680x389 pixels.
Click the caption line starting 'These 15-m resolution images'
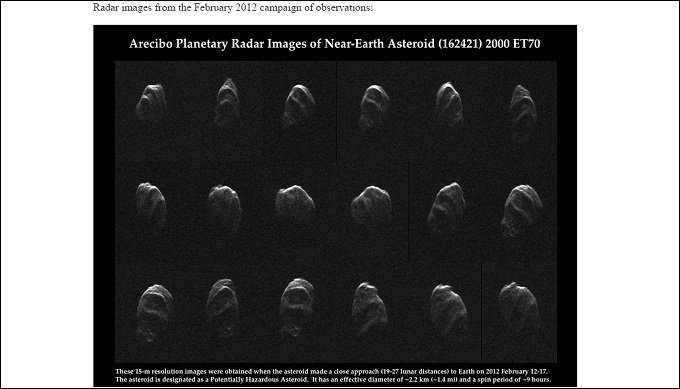331,372
